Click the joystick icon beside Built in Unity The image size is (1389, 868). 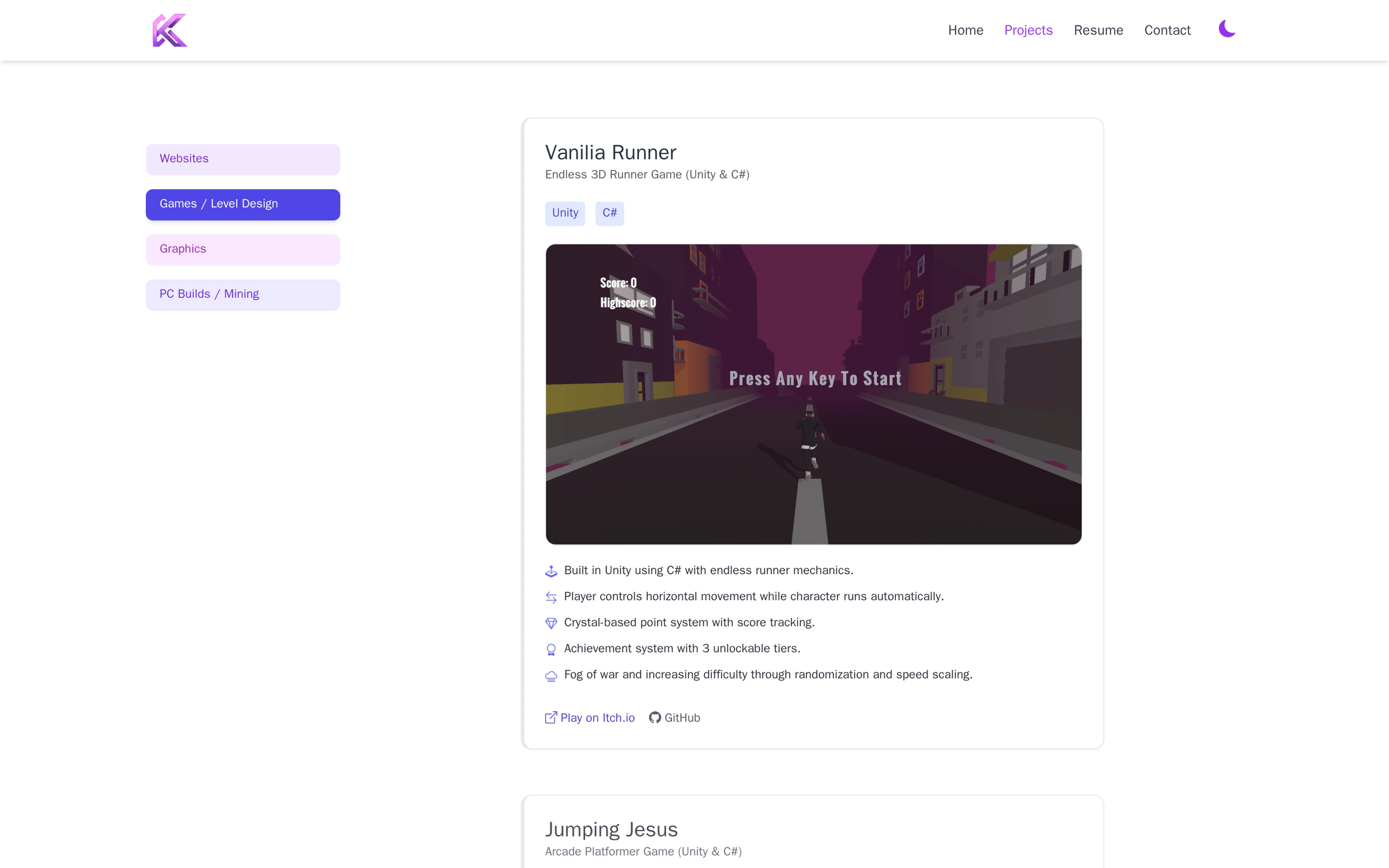(551, 571)
